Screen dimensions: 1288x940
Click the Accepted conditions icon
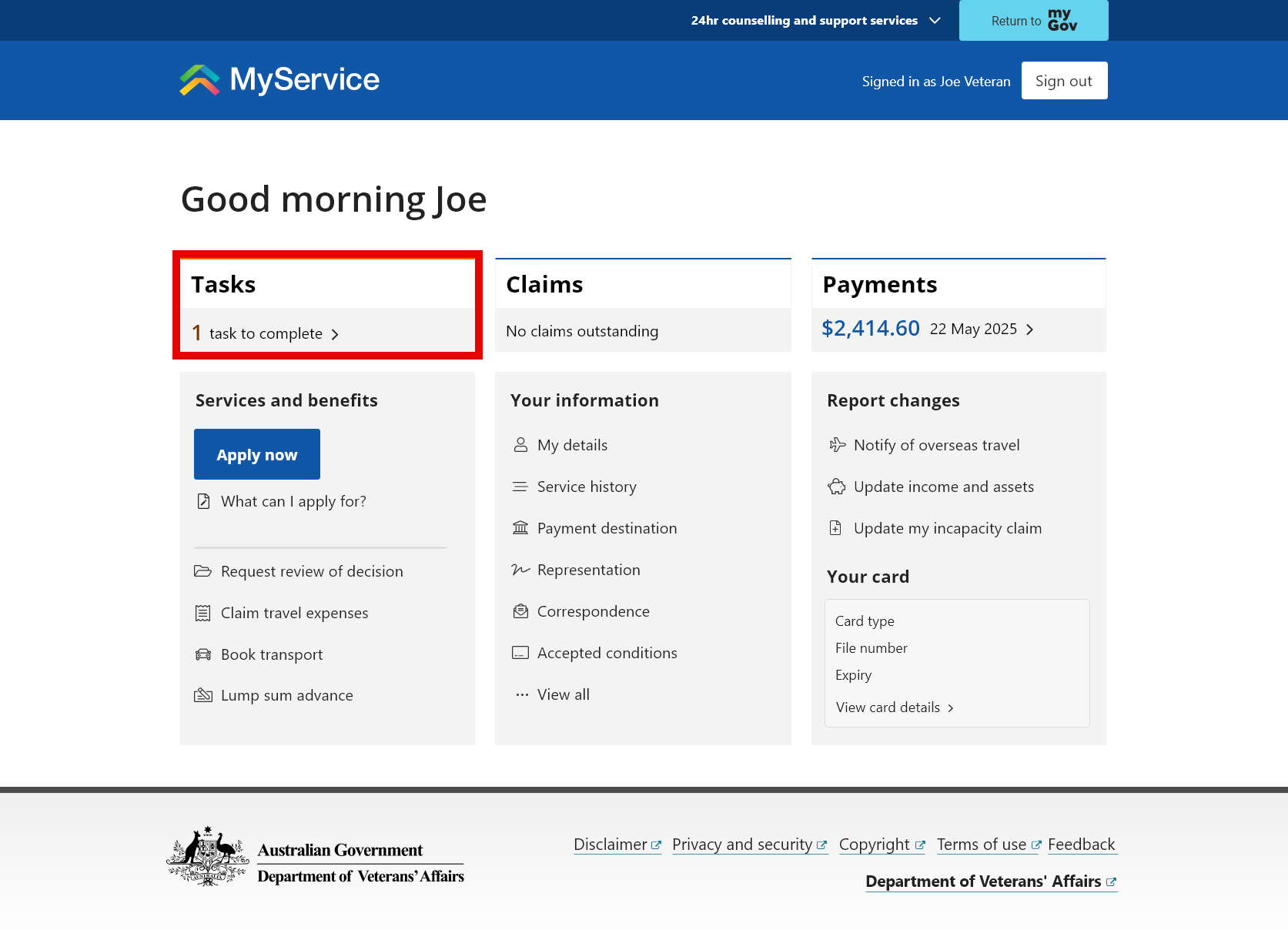point(522,652)
